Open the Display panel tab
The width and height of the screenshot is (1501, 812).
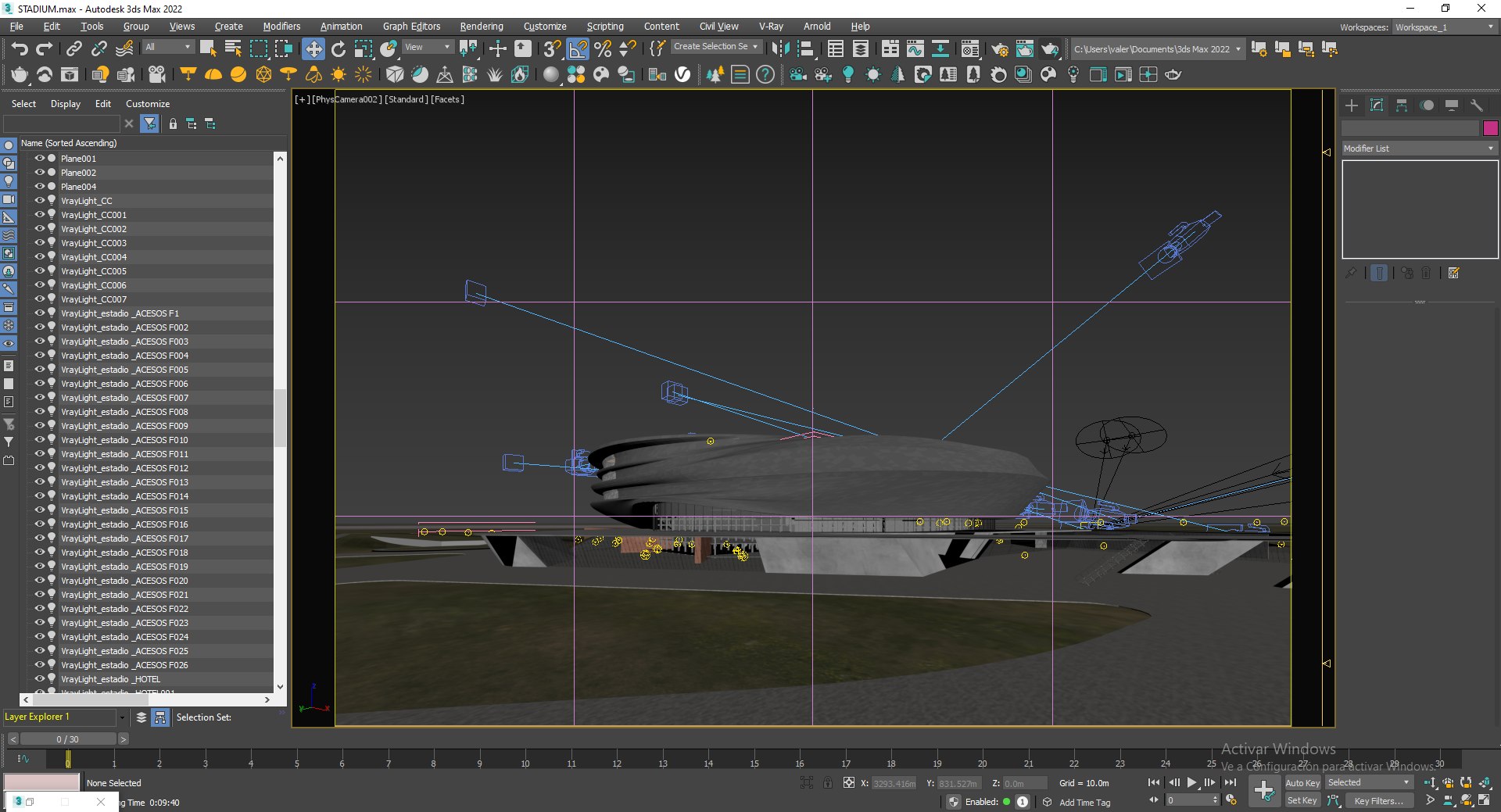point(1452,105)
